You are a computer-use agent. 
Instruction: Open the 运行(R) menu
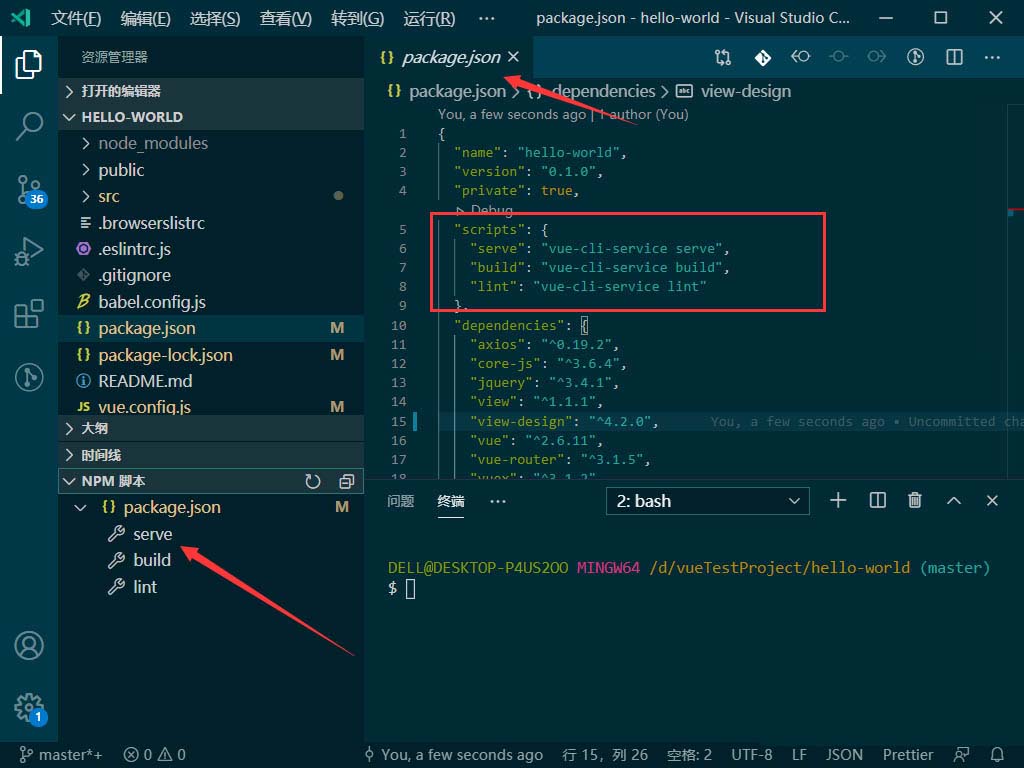(x=428, y=18)
